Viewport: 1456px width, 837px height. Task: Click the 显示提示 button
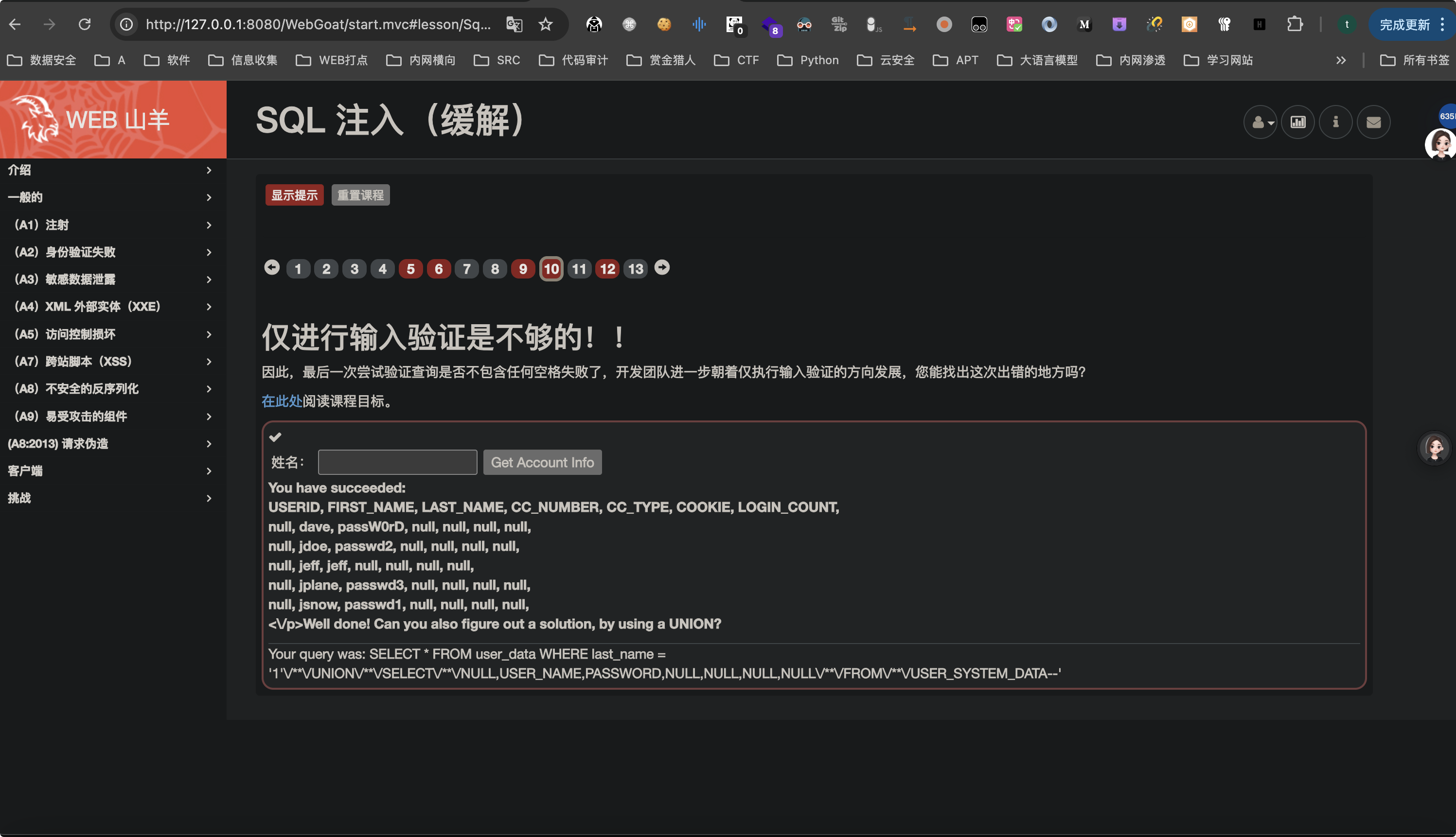(294, 195)
